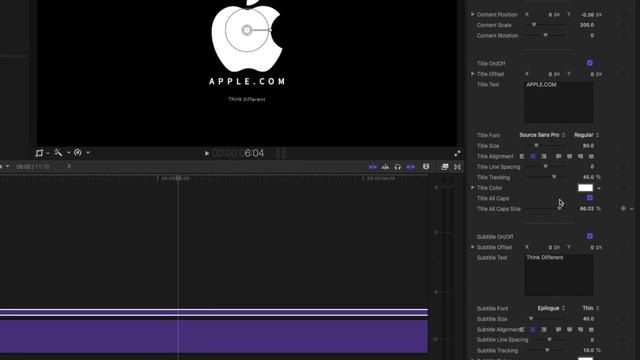Expand the Subtitle Offset parameter
Viewport: 640px width, 360px height.
tap(473, 247)
